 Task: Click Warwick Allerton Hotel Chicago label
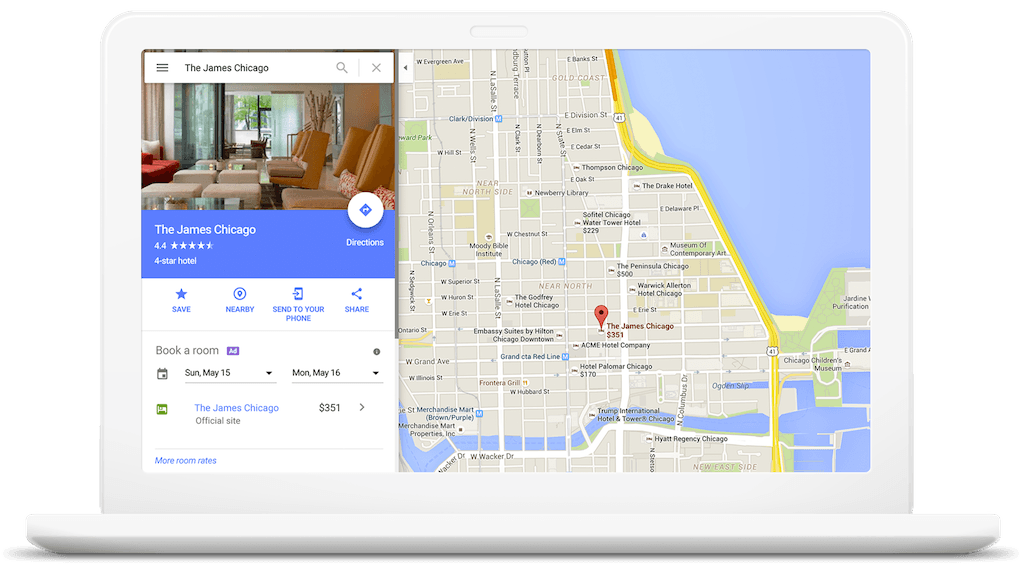click(x=664, y=289)
